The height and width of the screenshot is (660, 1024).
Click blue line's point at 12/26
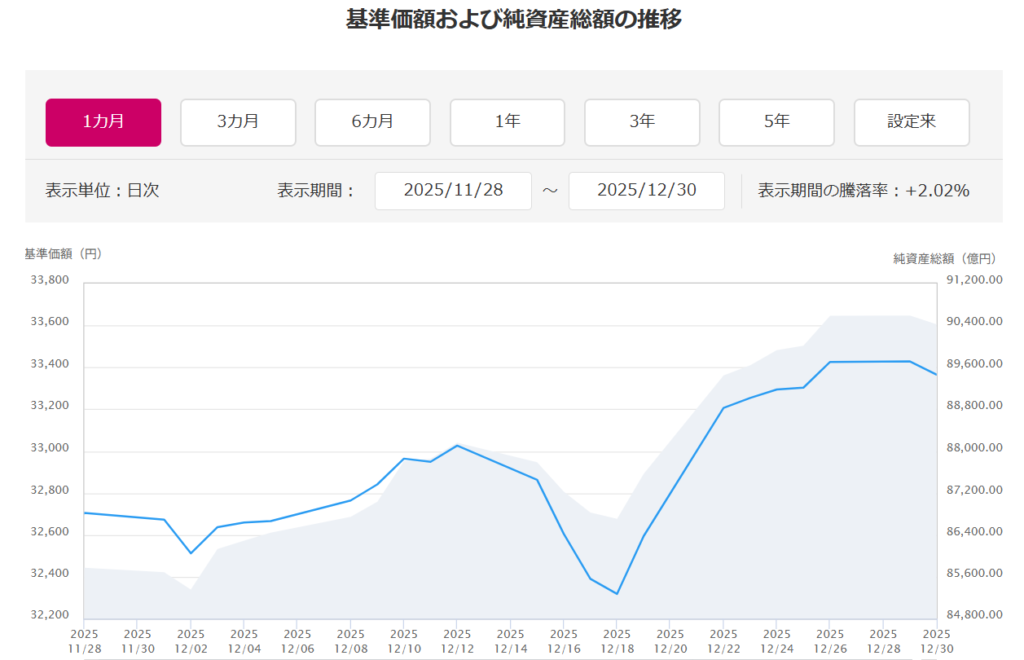830,362
